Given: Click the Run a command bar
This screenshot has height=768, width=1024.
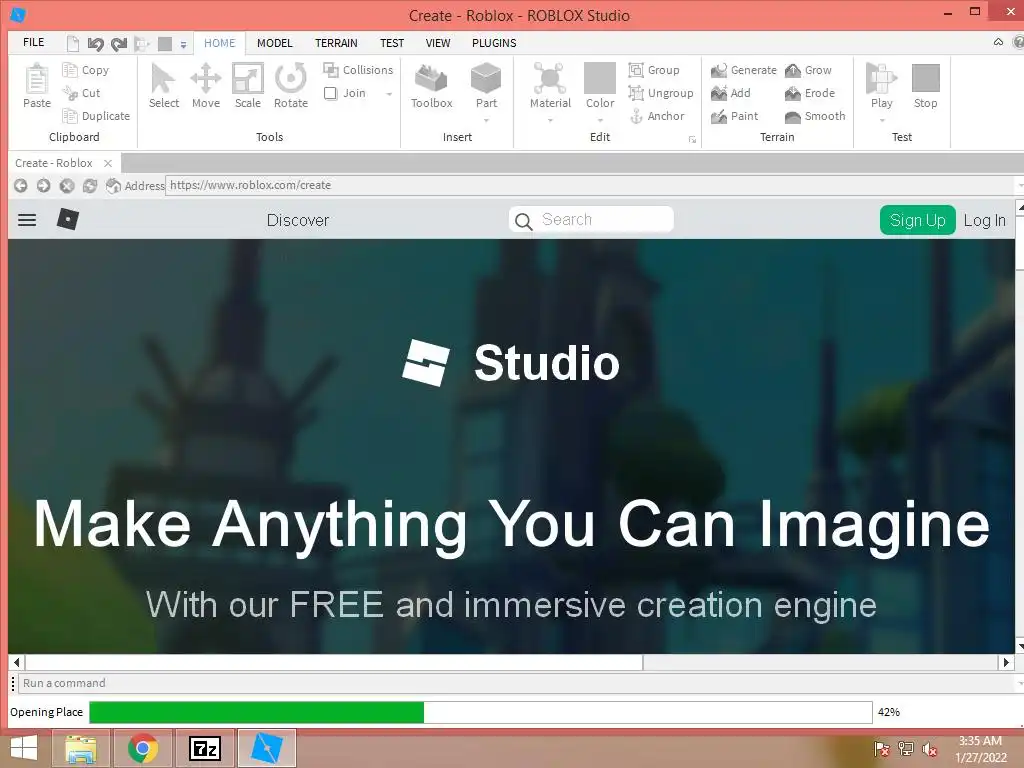Looking at the screenshot, I should [516, 683].
